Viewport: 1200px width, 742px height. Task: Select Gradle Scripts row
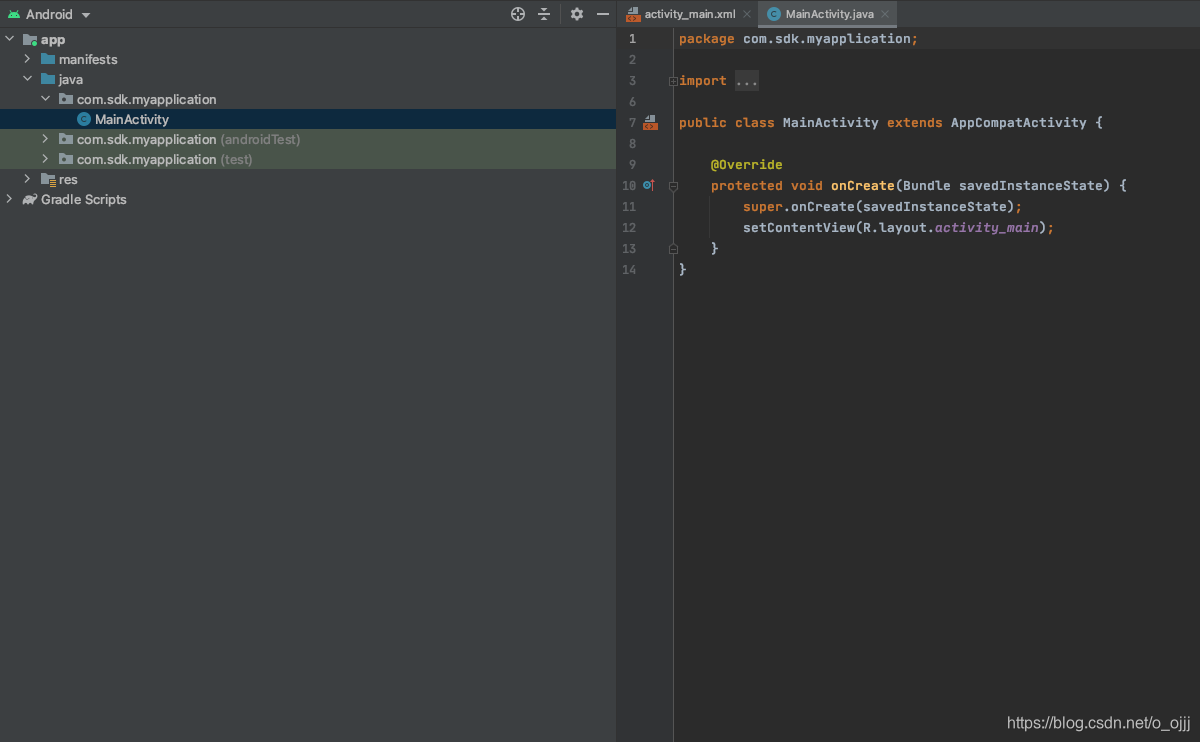point(308,199)
